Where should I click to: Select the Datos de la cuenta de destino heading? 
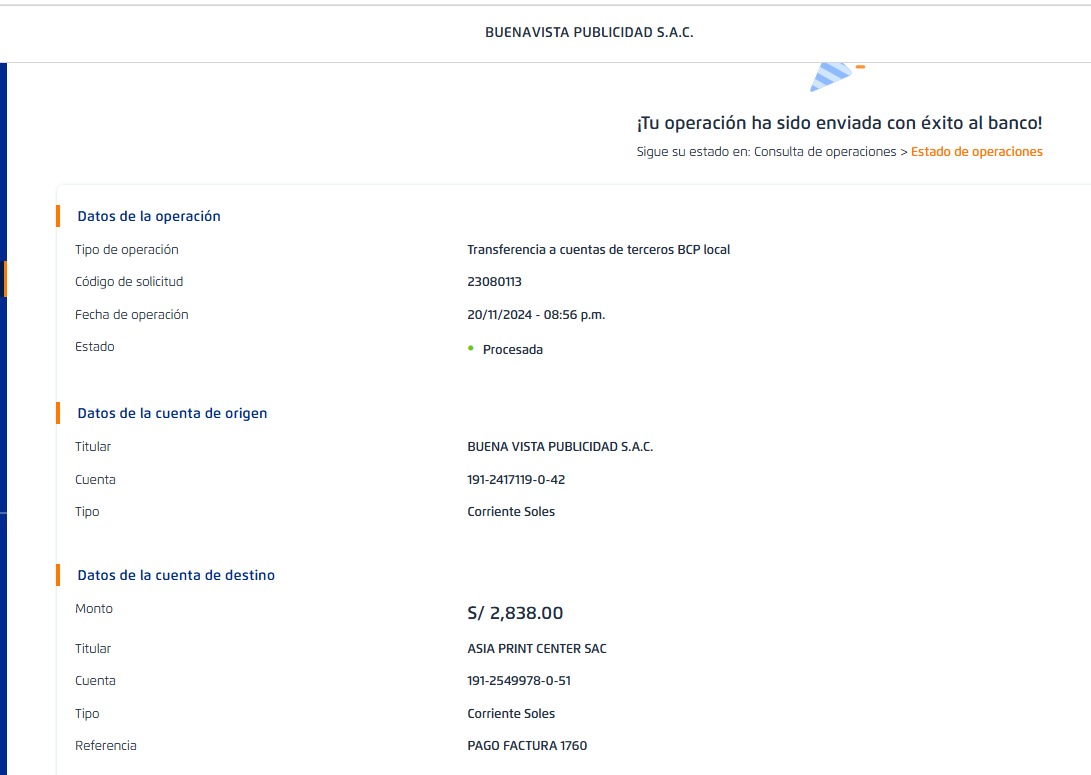click(176, 575)
